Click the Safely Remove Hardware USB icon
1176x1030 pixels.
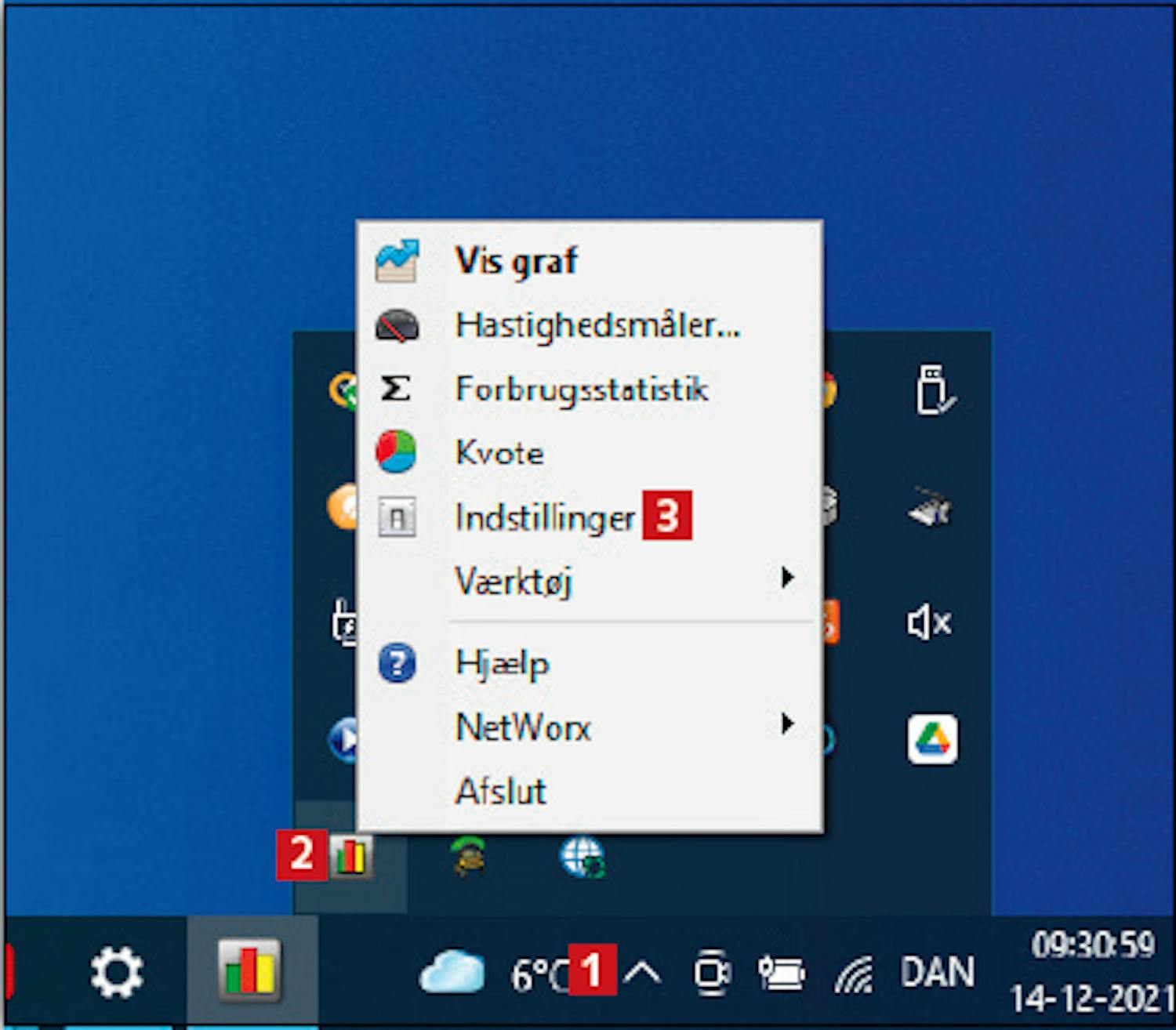click(x=934, y=390)
